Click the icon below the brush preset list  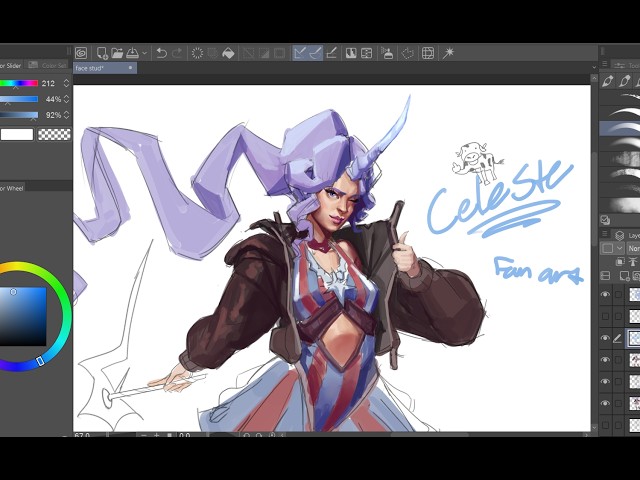click(x=605, y=220)
